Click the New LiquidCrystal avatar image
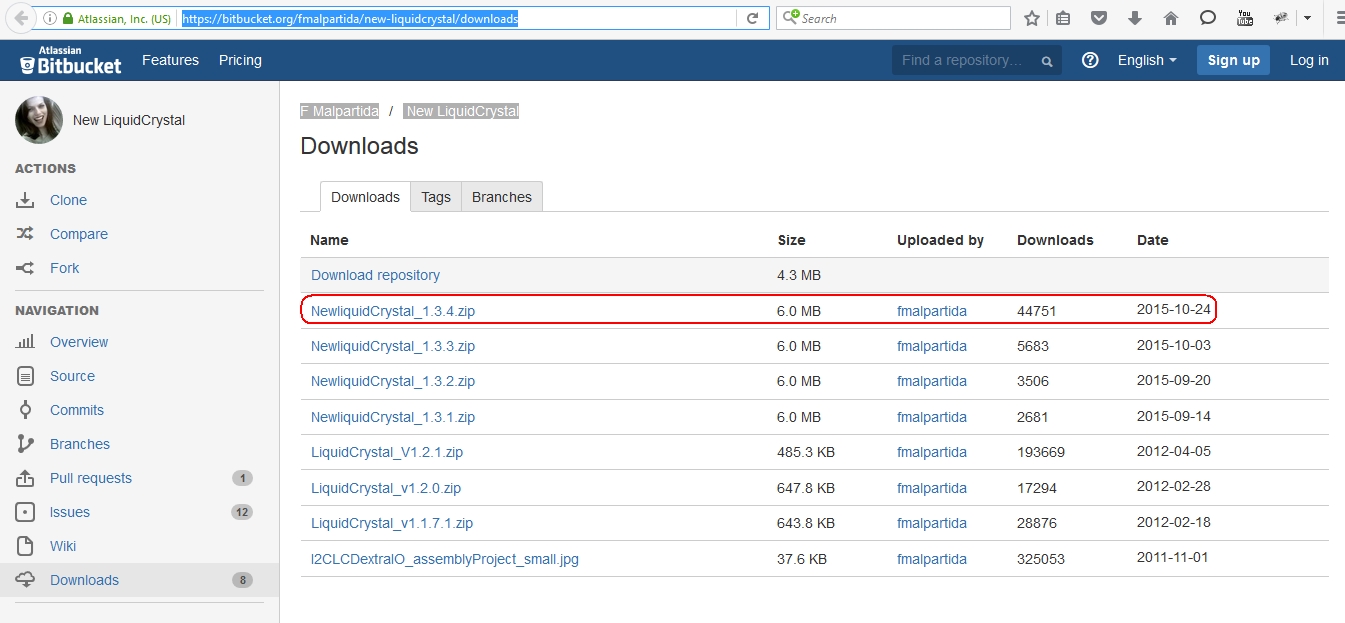 pos(39,120)
